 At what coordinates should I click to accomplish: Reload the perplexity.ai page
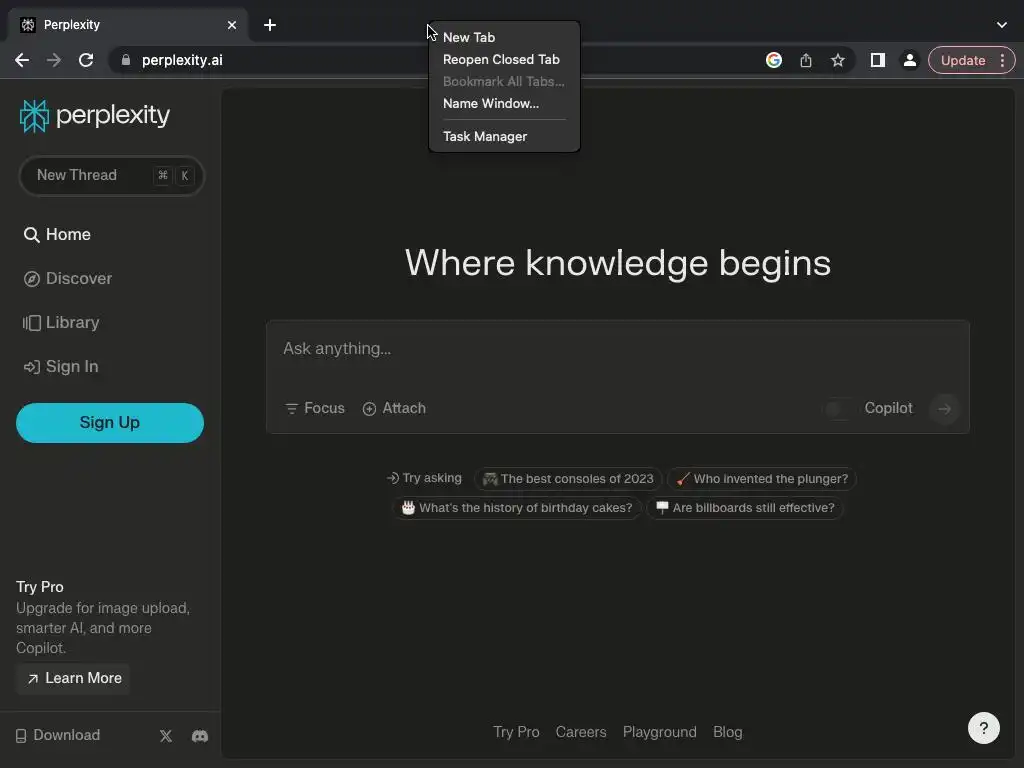pyautogui.click(x=86, y=60)
